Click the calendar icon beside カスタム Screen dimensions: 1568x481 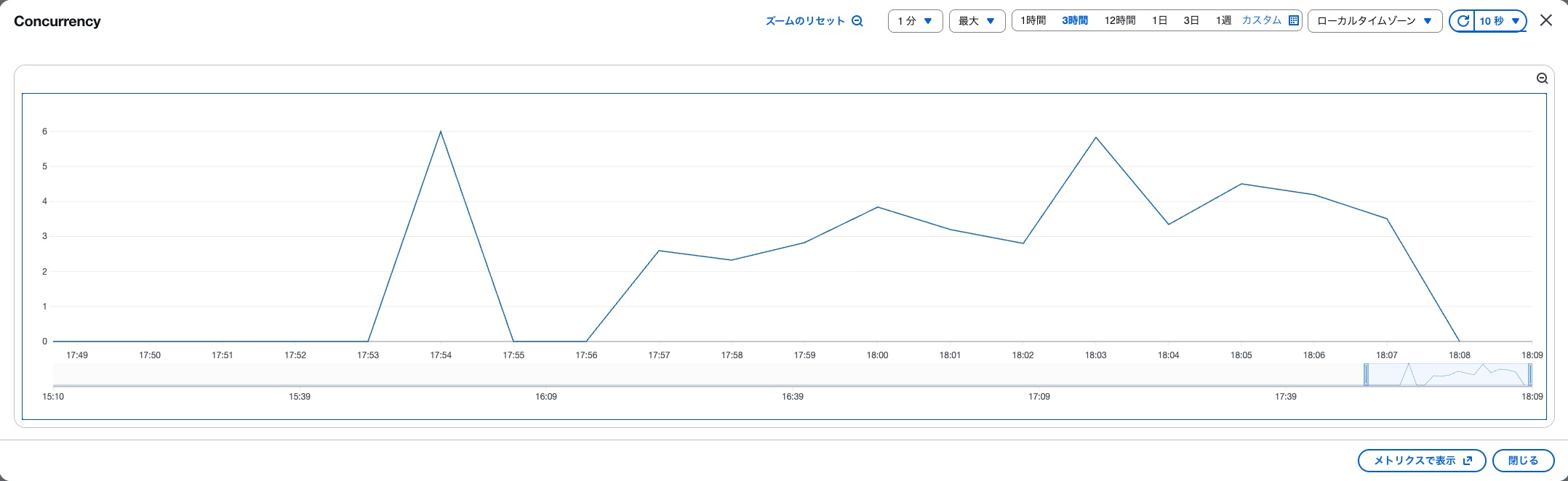1294,20
